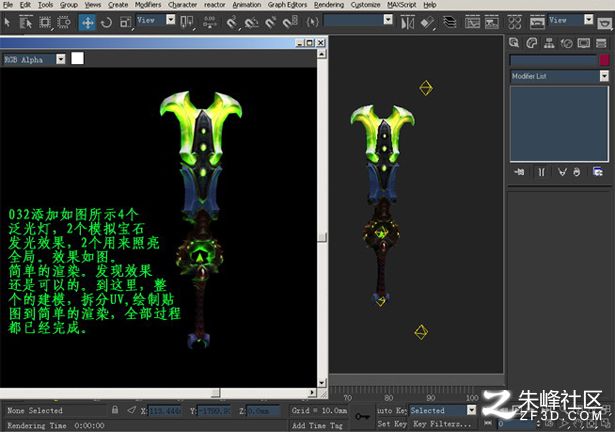Switch to the Hierarchy command panel

pyautogui.click(x=549, y=43)
